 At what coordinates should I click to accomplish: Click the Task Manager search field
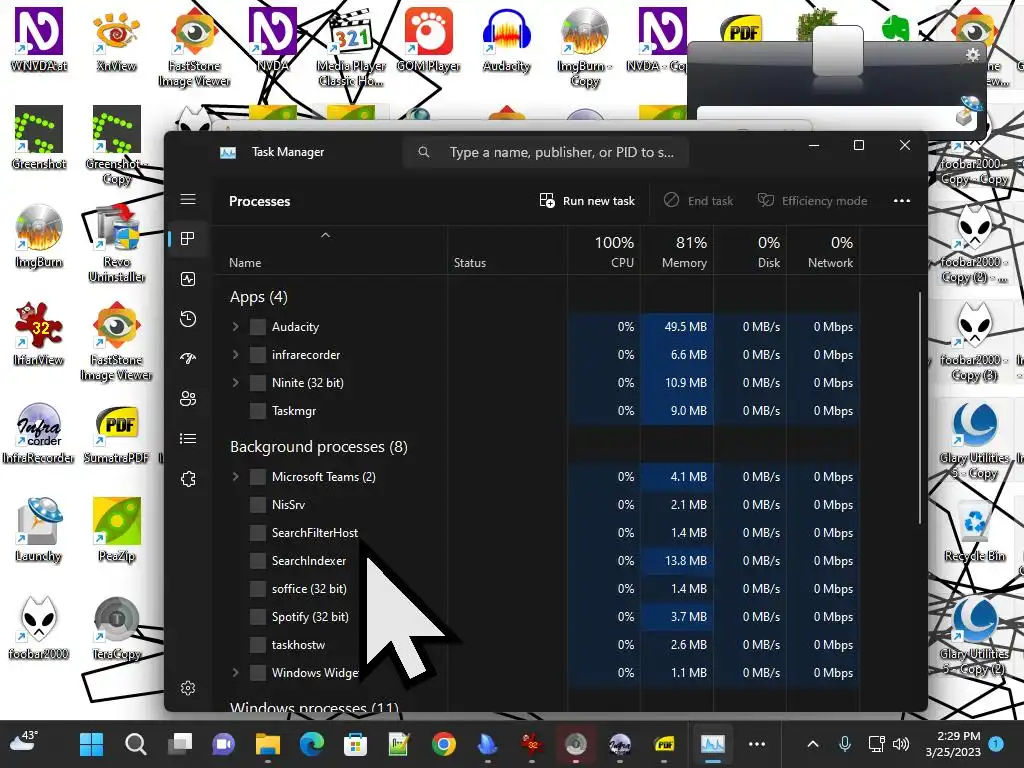(x=546, y=152)
